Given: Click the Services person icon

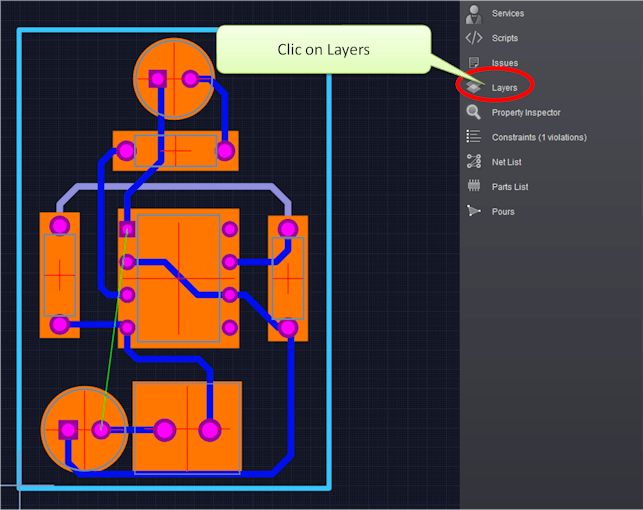Looking at the screenshot, I should (x=474, y=14).
